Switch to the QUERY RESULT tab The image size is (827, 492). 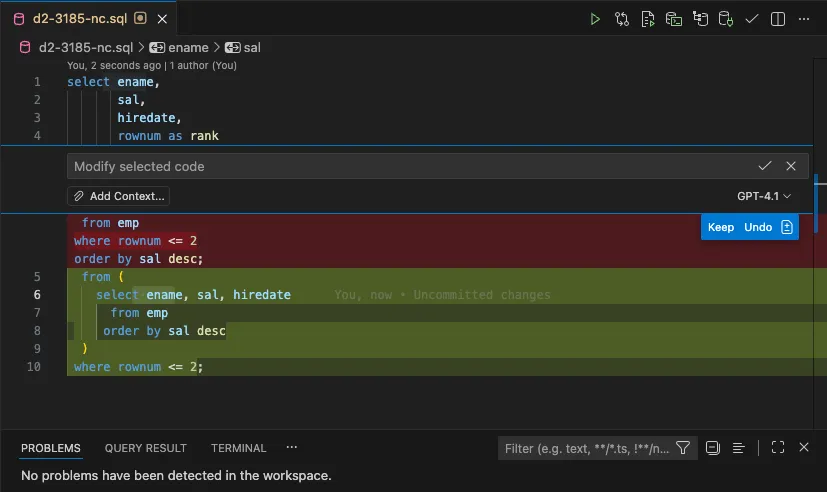tap(146, 449)
